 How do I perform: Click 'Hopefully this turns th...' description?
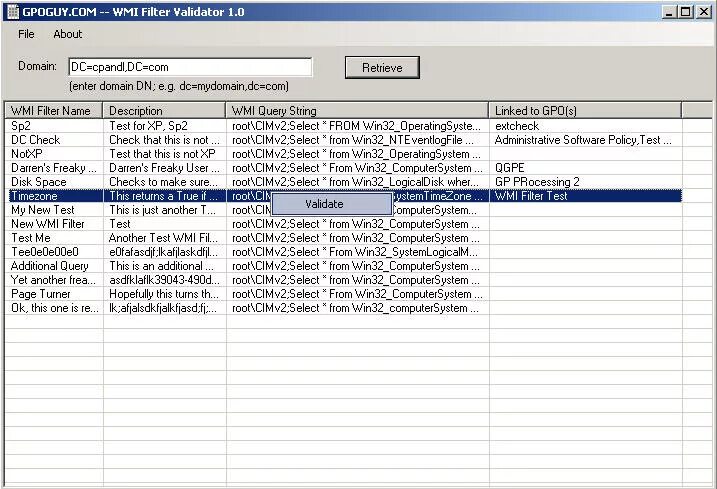pyautogui.click(x=164, y=294)
